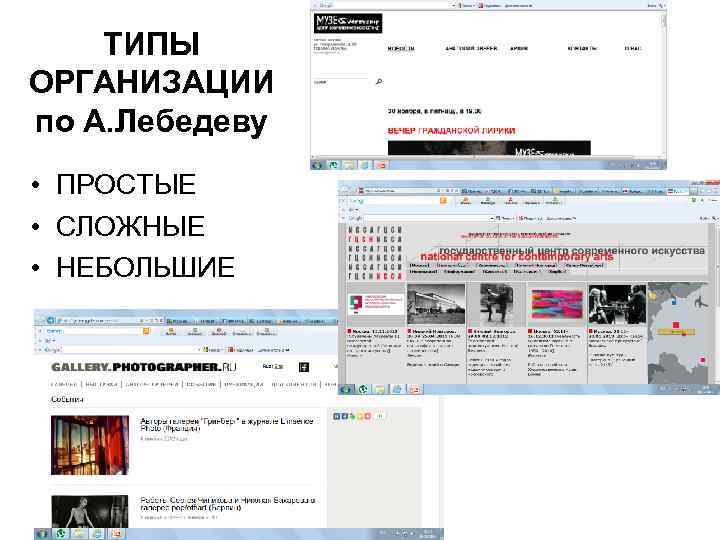Image resolution: width=720 pixels, height=540 pixels.
Task: Open the building photo thumbnail on NCCA site
Action: 436,304
